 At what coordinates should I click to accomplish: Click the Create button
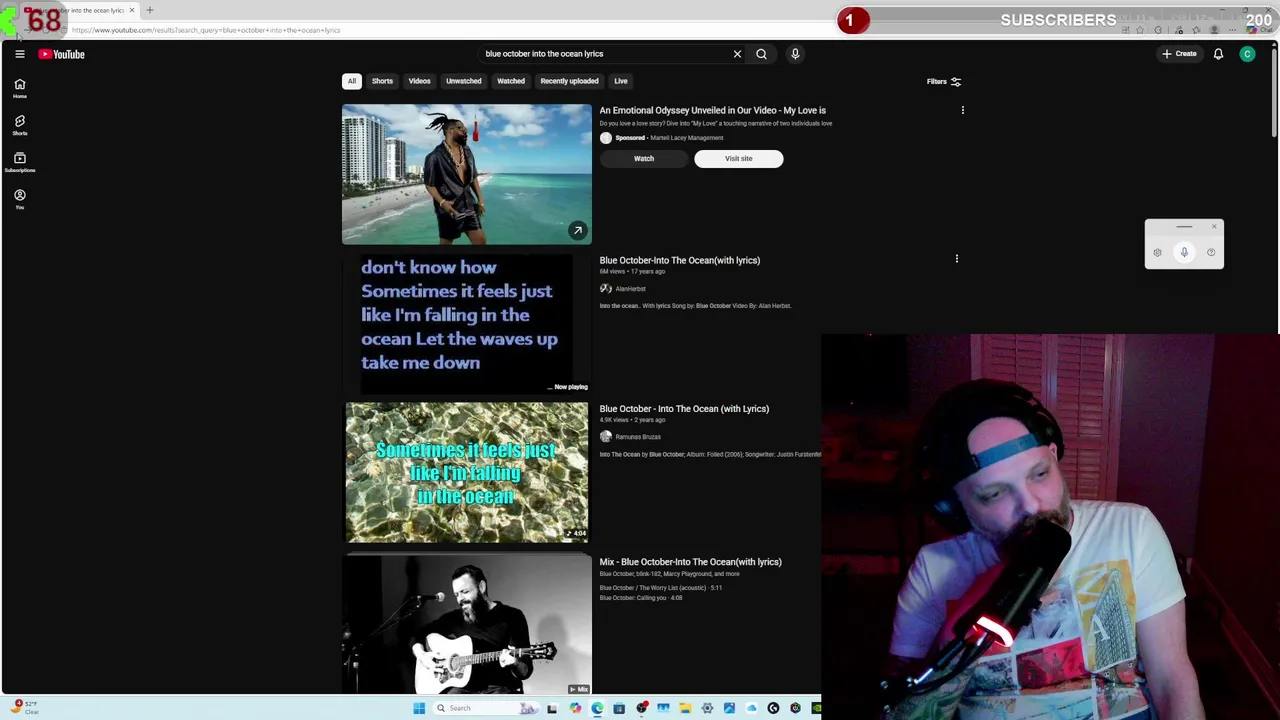1179,54
